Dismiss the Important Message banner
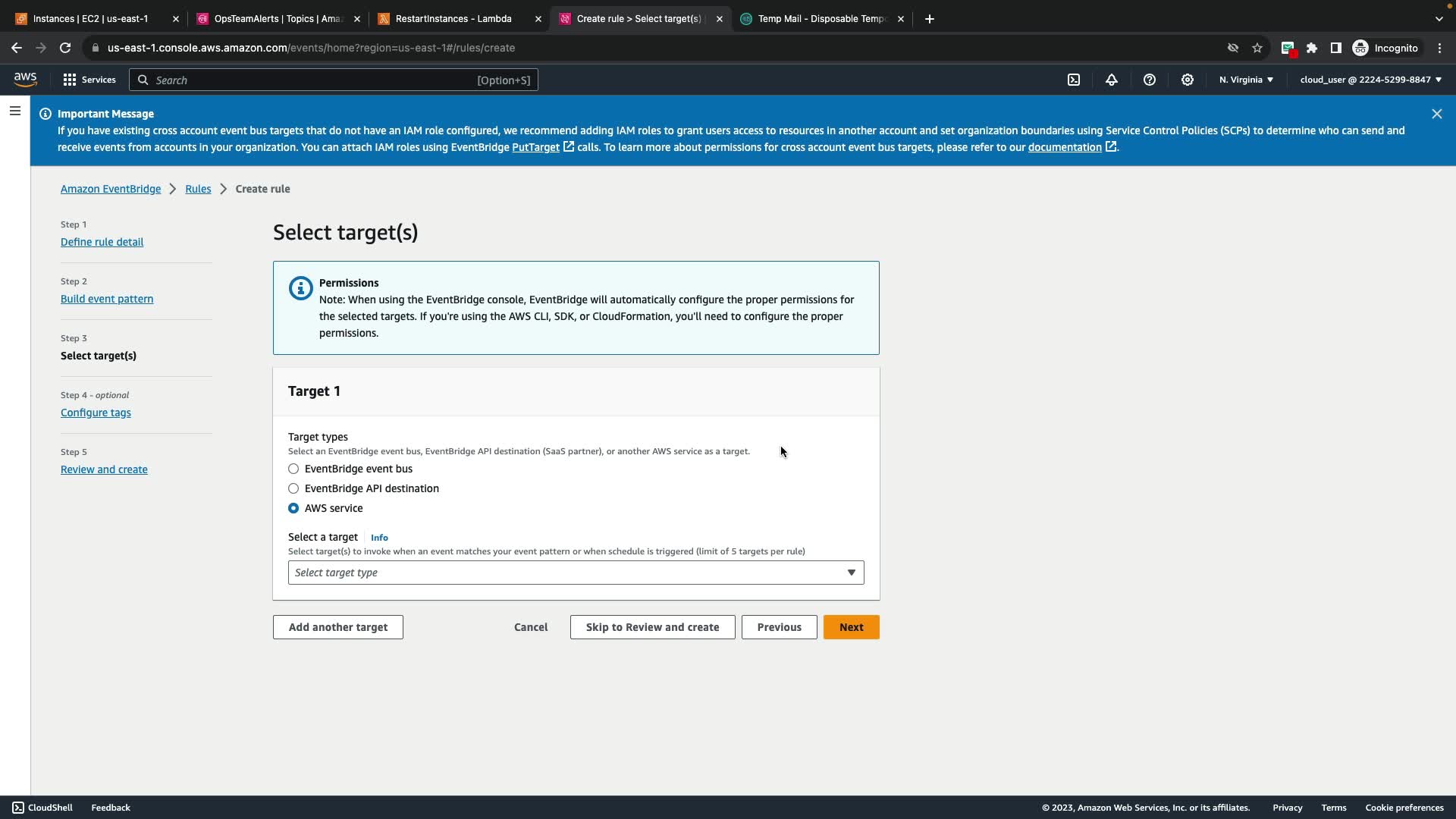The image size is (1456, 819). coord(1436,114)
